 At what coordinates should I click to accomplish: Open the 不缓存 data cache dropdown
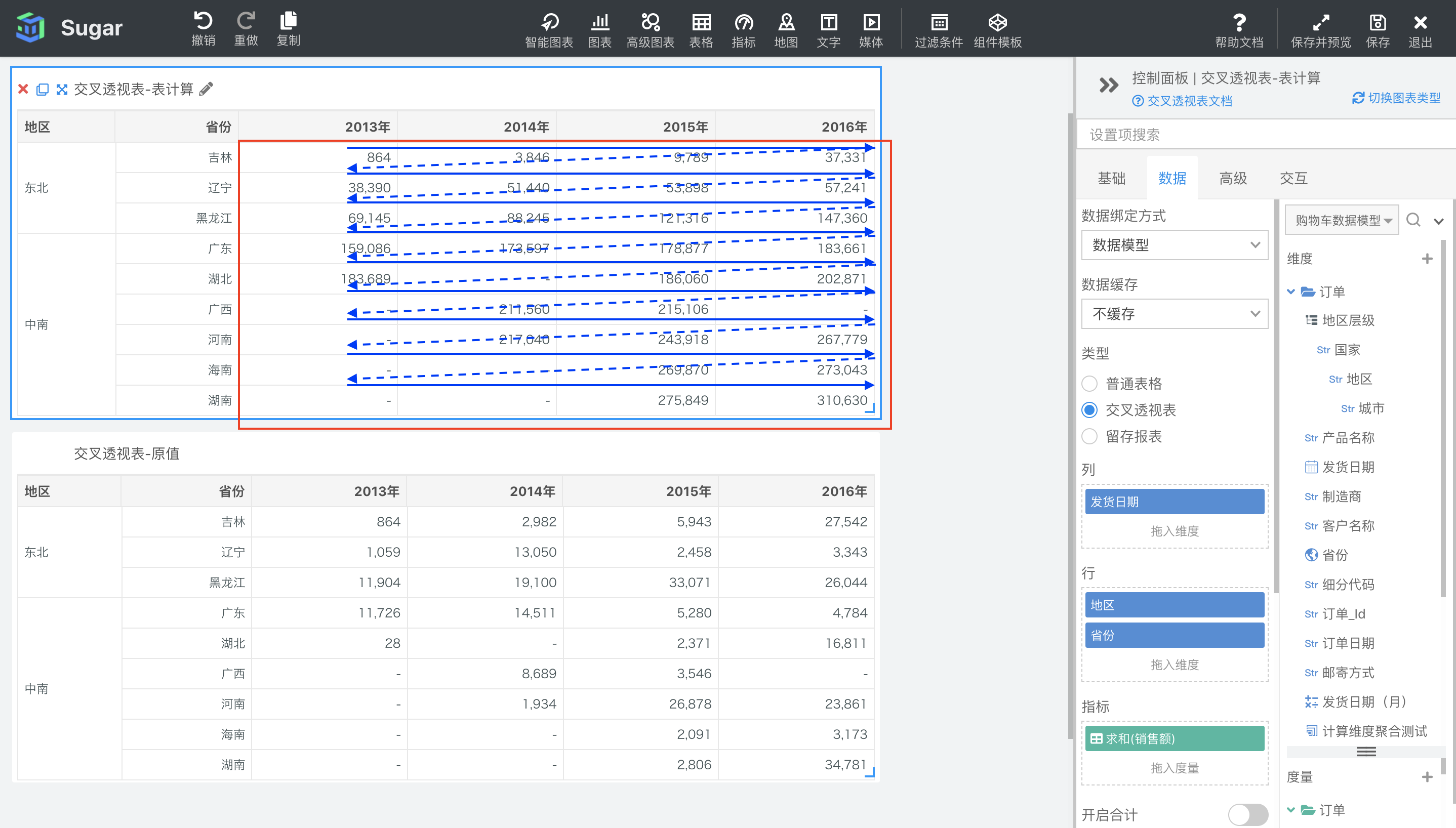(x=1174, y=314)
